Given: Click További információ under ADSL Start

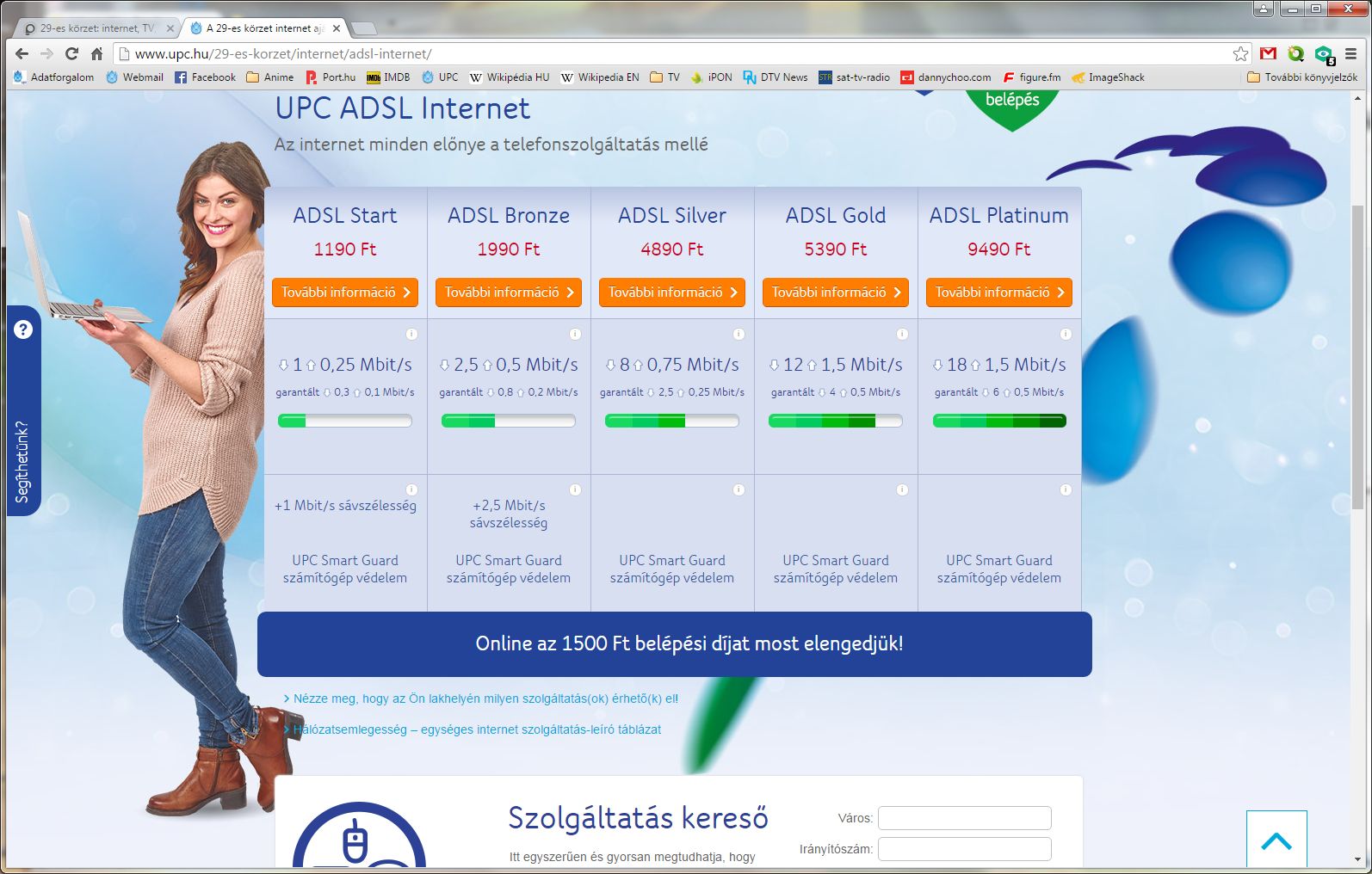Looking at the screenshot, I should (x=345, y=292).
